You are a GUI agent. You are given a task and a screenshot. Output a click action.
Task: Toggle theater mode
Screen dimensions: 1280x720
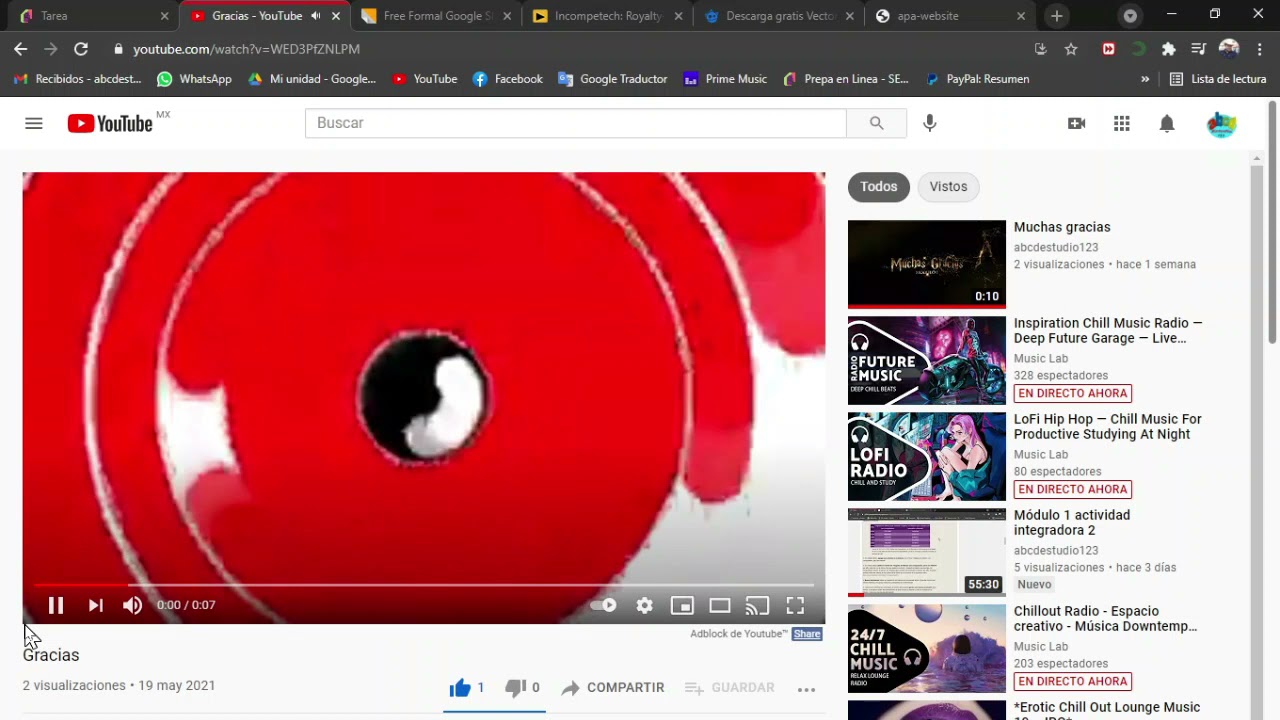pyautogui.click(x=720, y=605)
